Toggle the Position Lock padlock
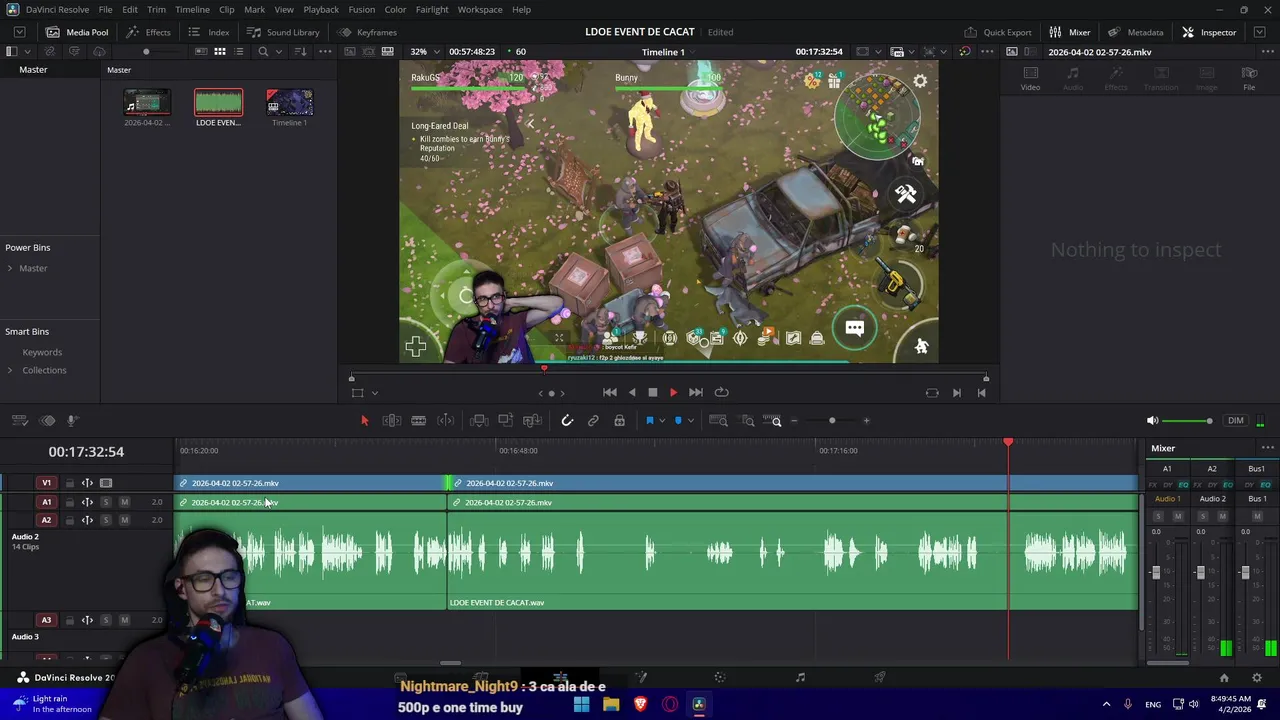The image size is (1280, 720). click(619, 421)
